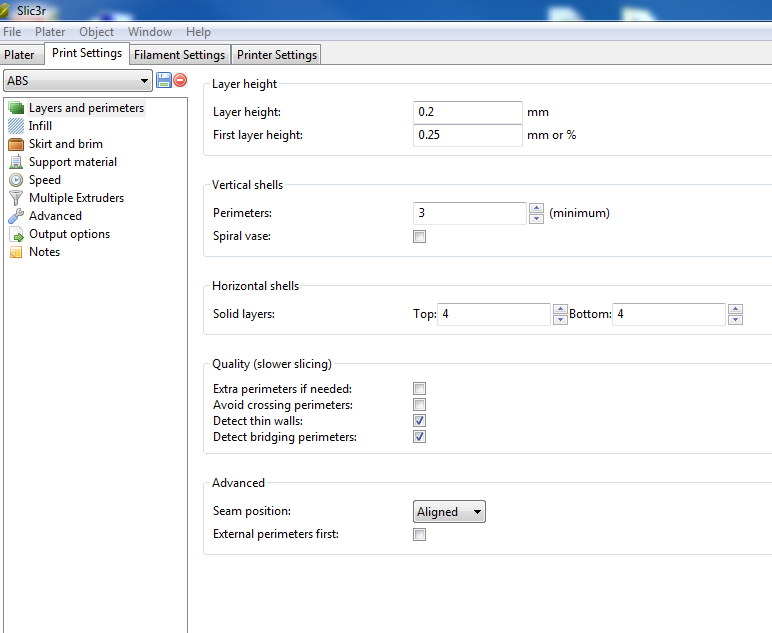Click the Perimeters value field
The image size is (772, 633).
coord(470,213)
